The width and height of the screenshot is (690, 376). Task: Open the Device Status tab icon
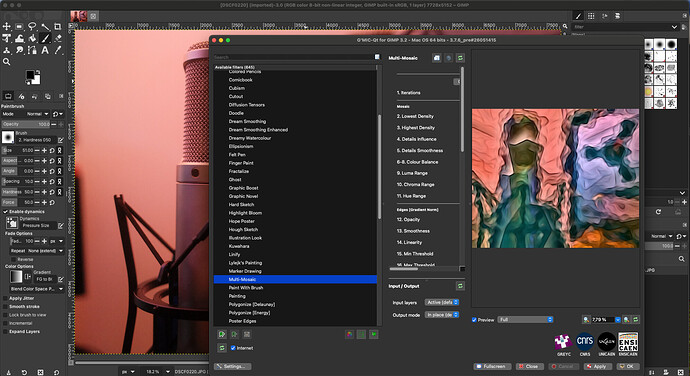coord(21,96)
